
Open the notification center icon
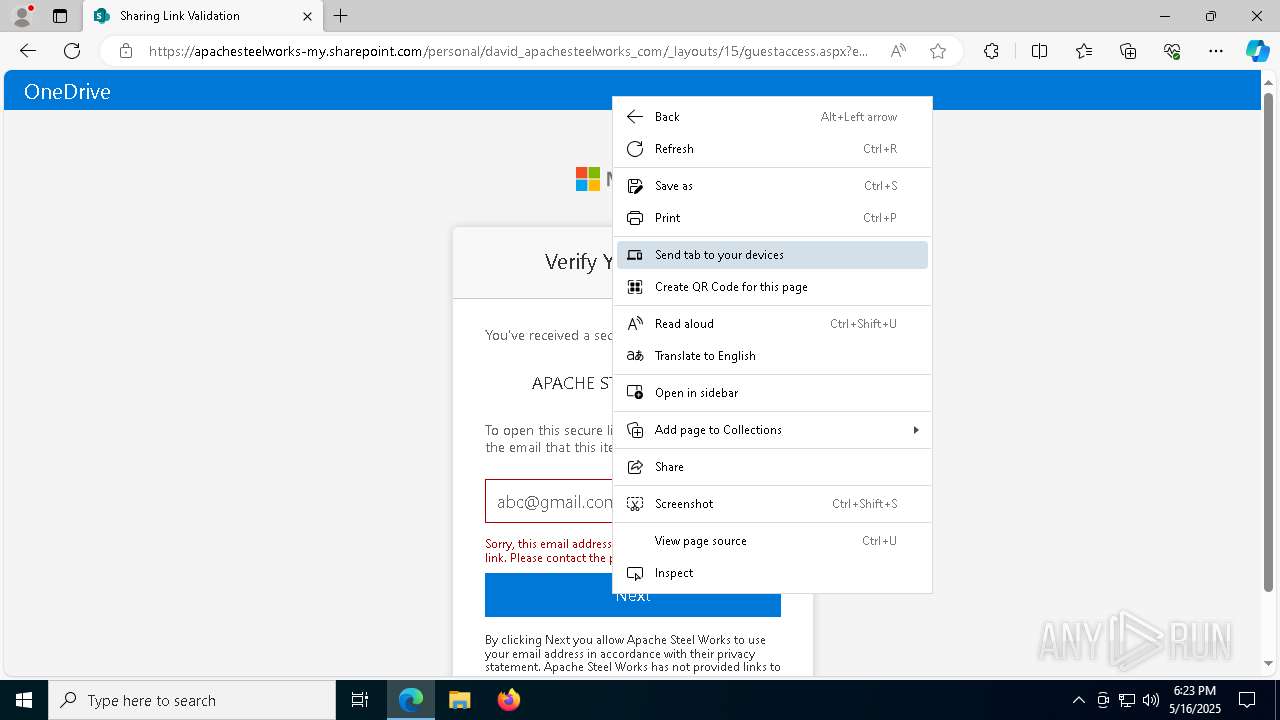click(x=1247, y=700)
